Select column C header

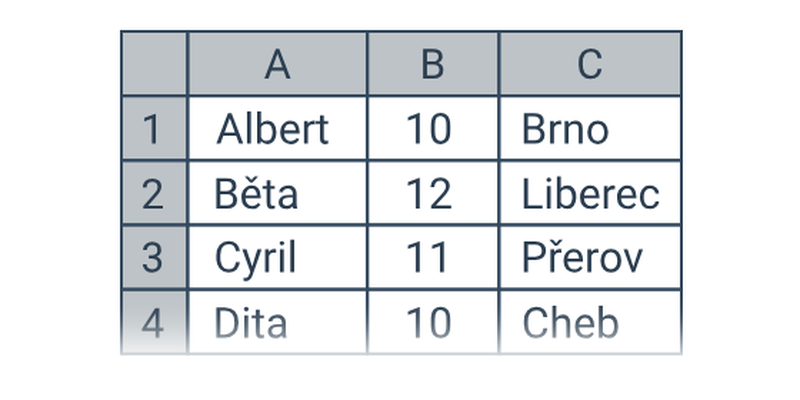(x=590, y=64)
